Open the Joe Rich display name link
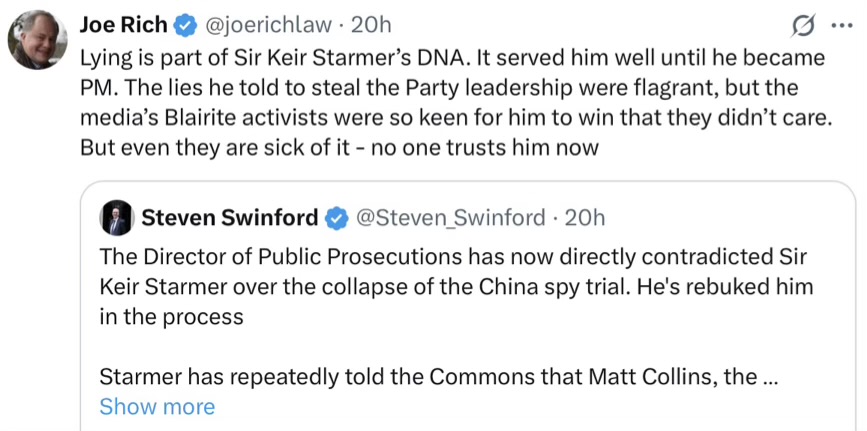The width and height of the screenshot is (867, 431). [x=124, y=25]
